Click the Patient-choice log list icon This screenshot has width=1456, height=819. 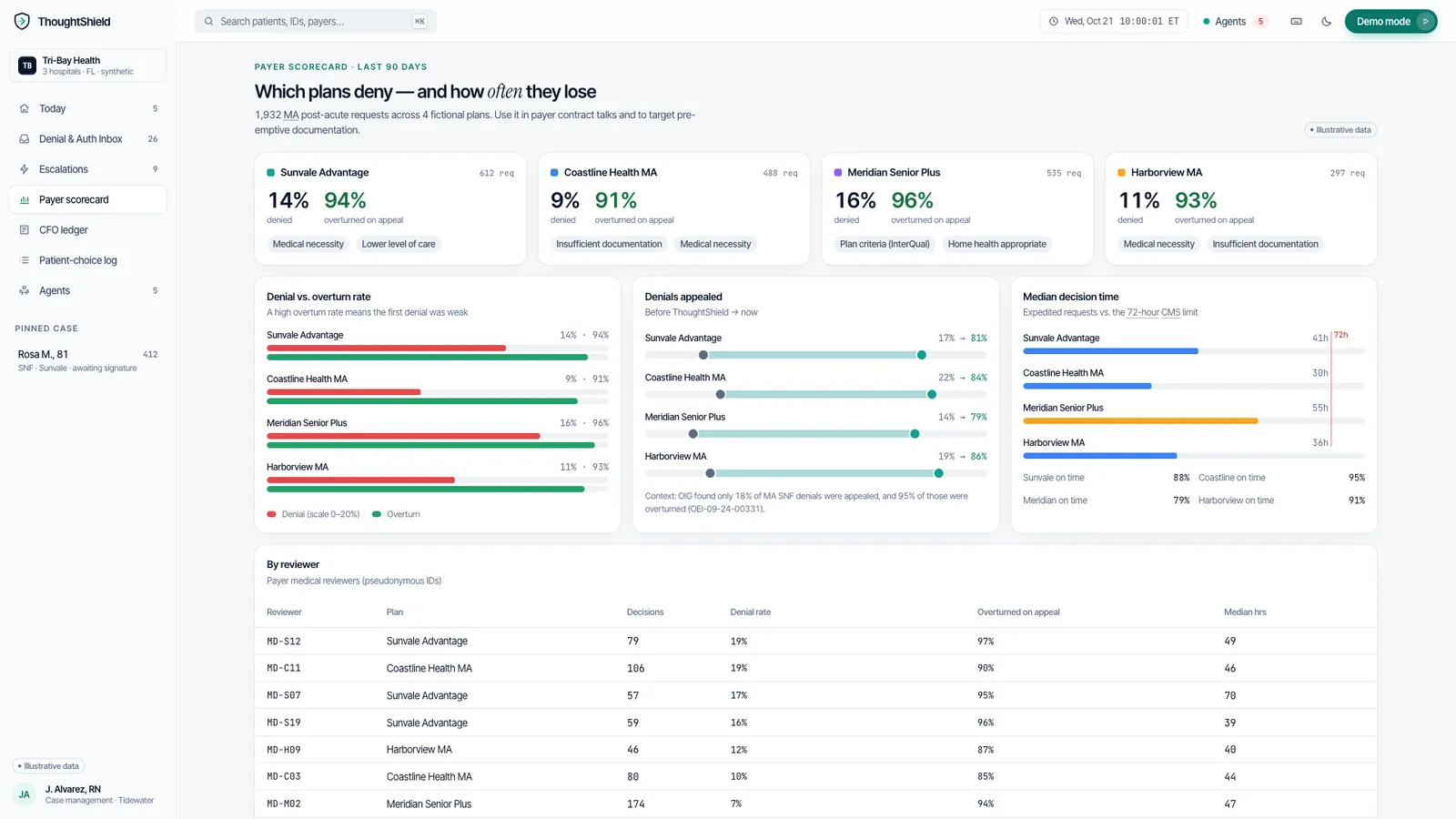pos(25,260)
